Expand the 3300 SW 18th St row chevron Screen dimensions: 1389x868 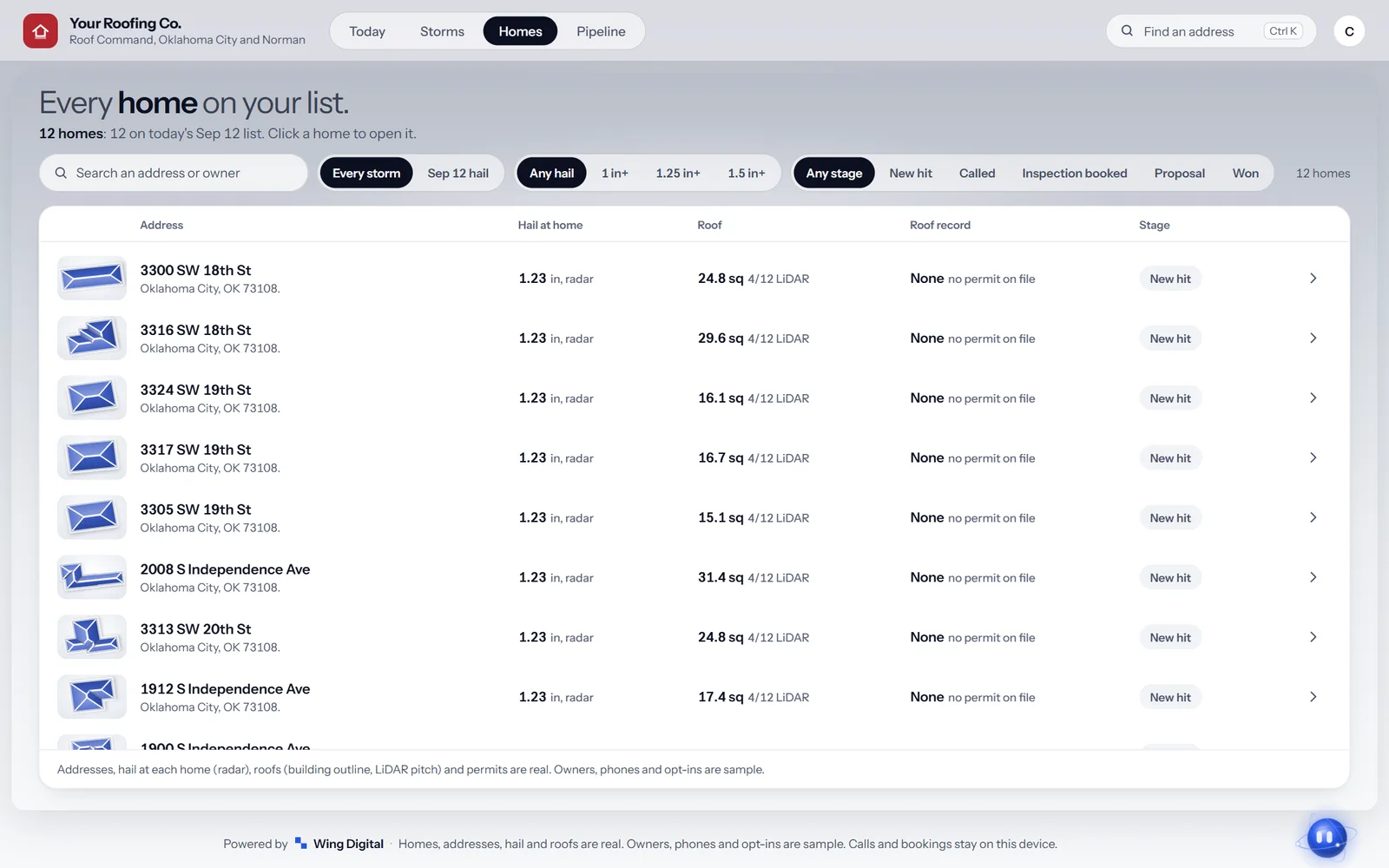click(1313, 278)
